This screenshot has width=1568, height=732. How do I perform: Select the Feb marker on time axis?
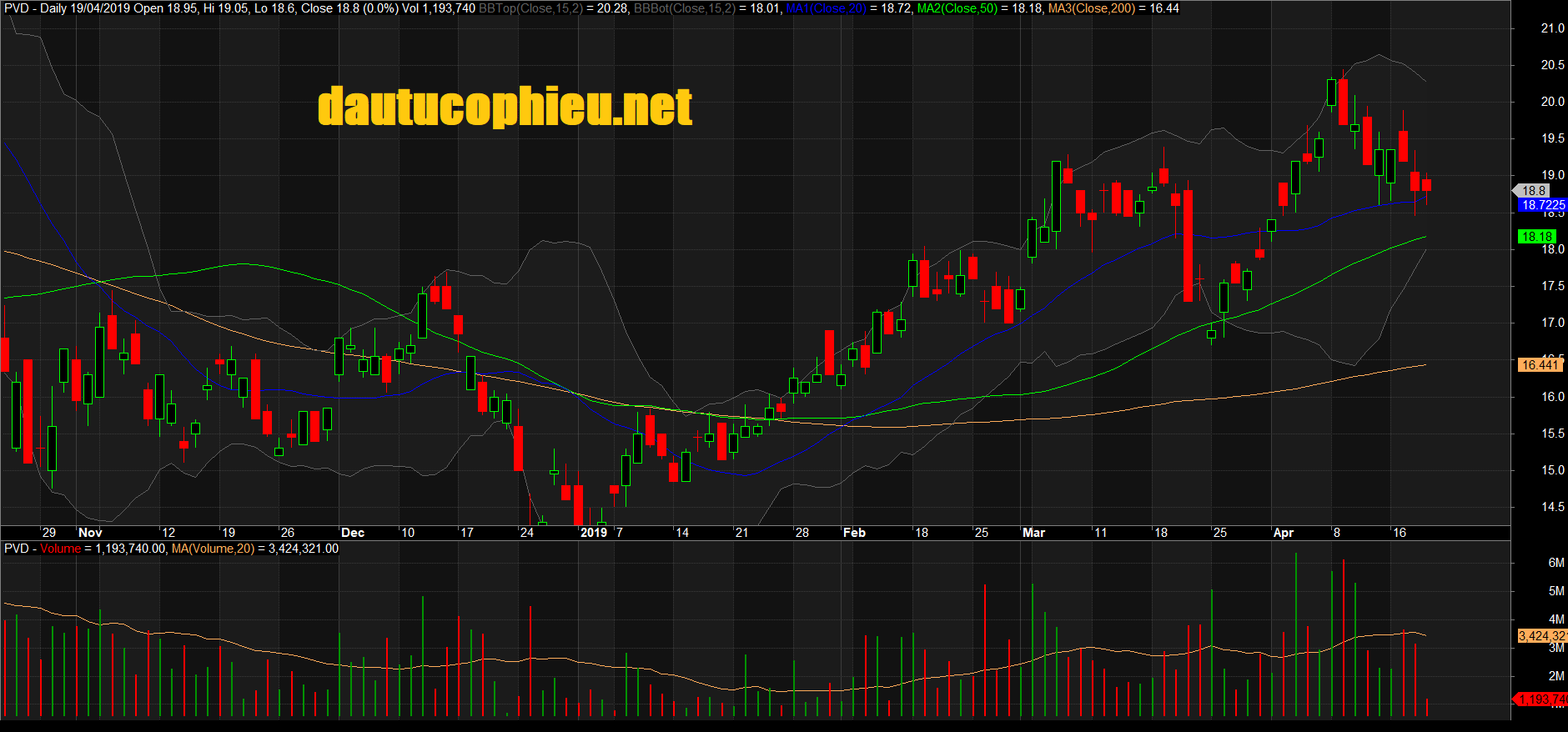point(854,533)
